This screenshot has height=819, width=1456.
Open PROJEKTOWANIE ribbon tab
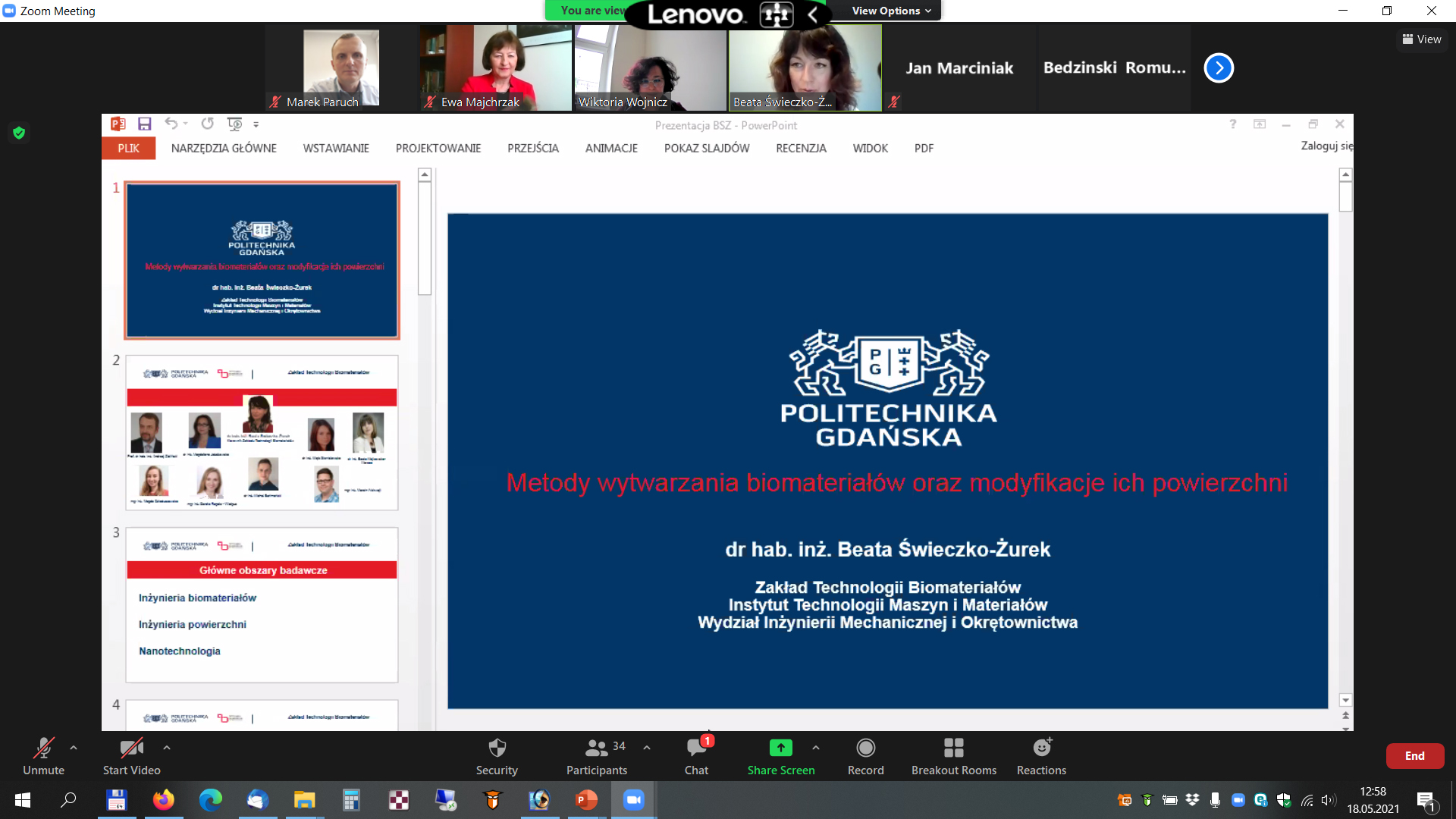(438, 148)
